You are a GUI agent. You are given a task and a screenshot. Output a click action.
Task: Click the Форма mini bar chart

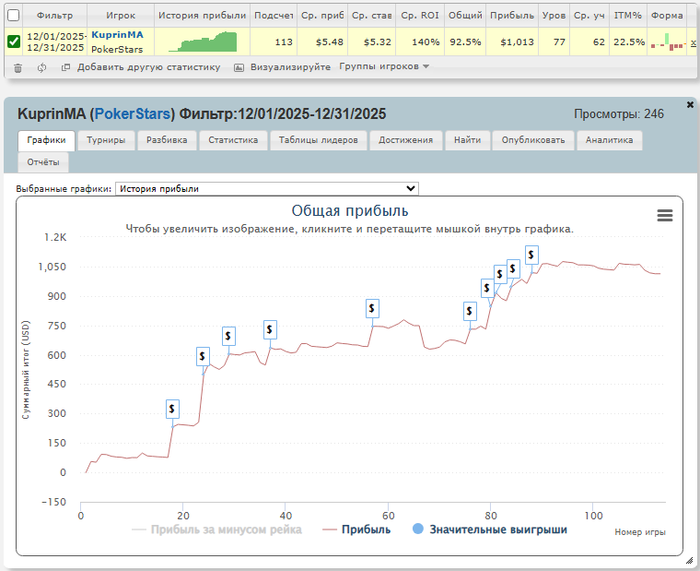[668, 42]
